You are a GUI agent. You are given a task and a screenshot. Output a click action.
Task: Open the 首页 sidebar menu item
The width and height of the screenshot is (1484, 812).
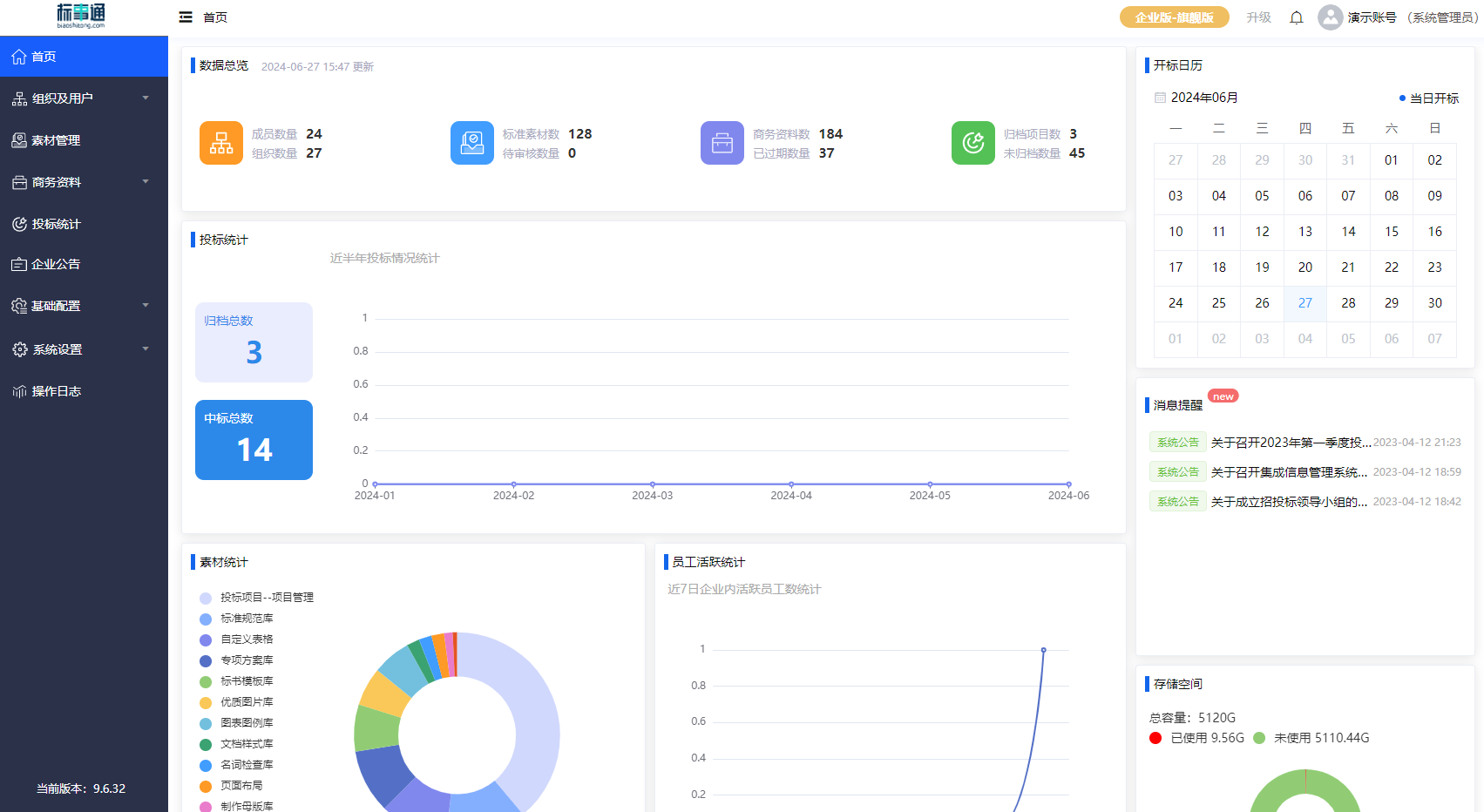coord(84,57)
